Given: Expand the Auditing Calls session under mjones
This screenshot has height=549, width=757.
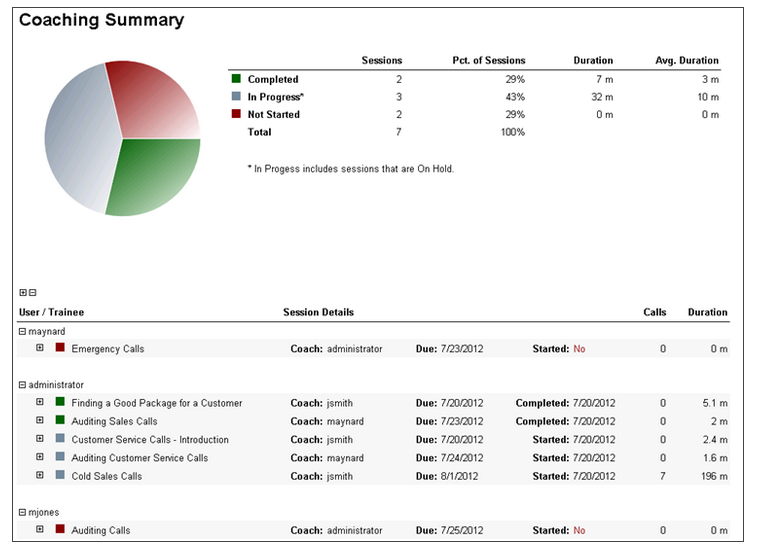Looking at the screenshot, I should coord(40,529).
